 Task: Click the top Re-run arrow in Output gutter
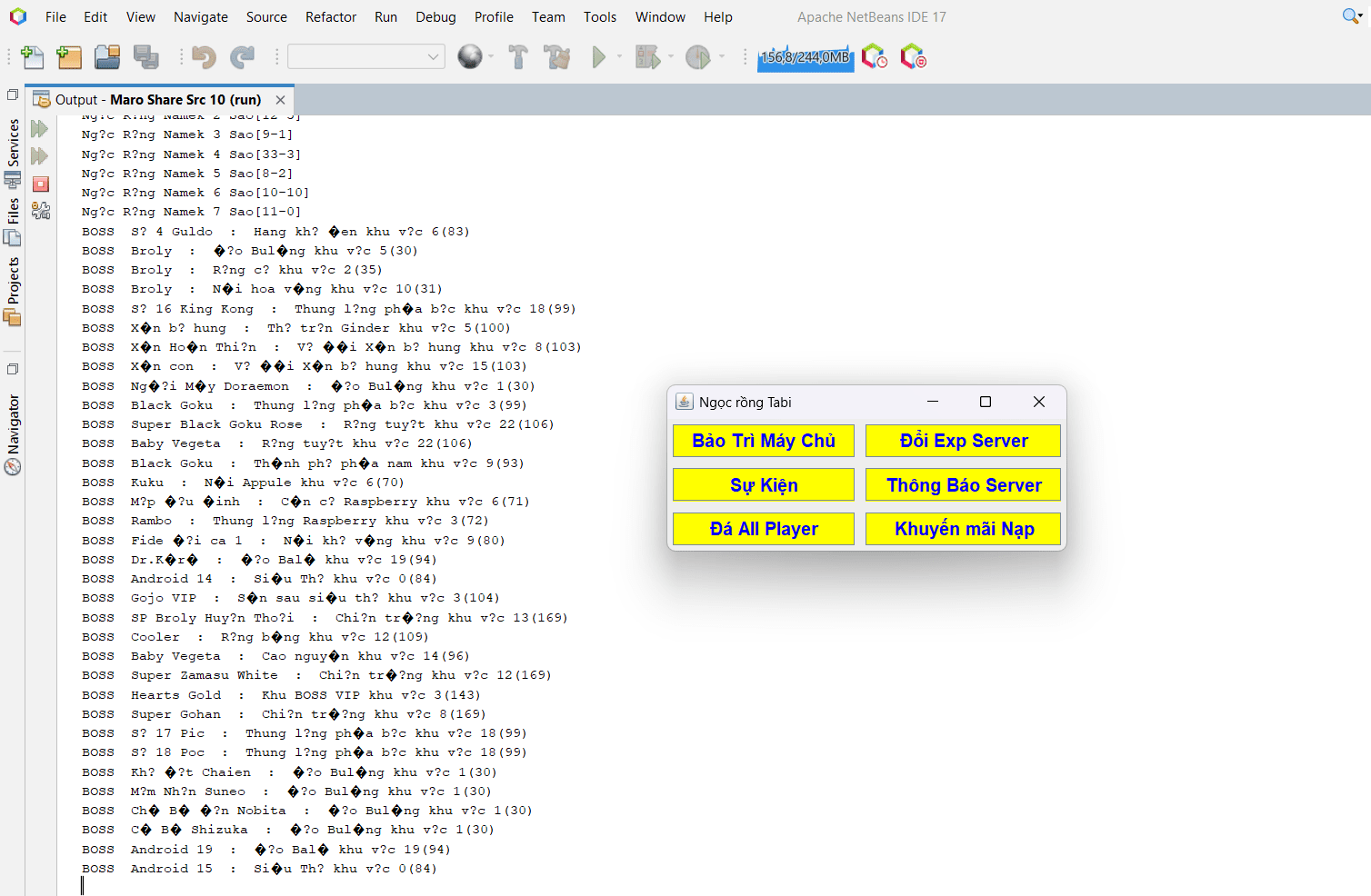(39, 129)
